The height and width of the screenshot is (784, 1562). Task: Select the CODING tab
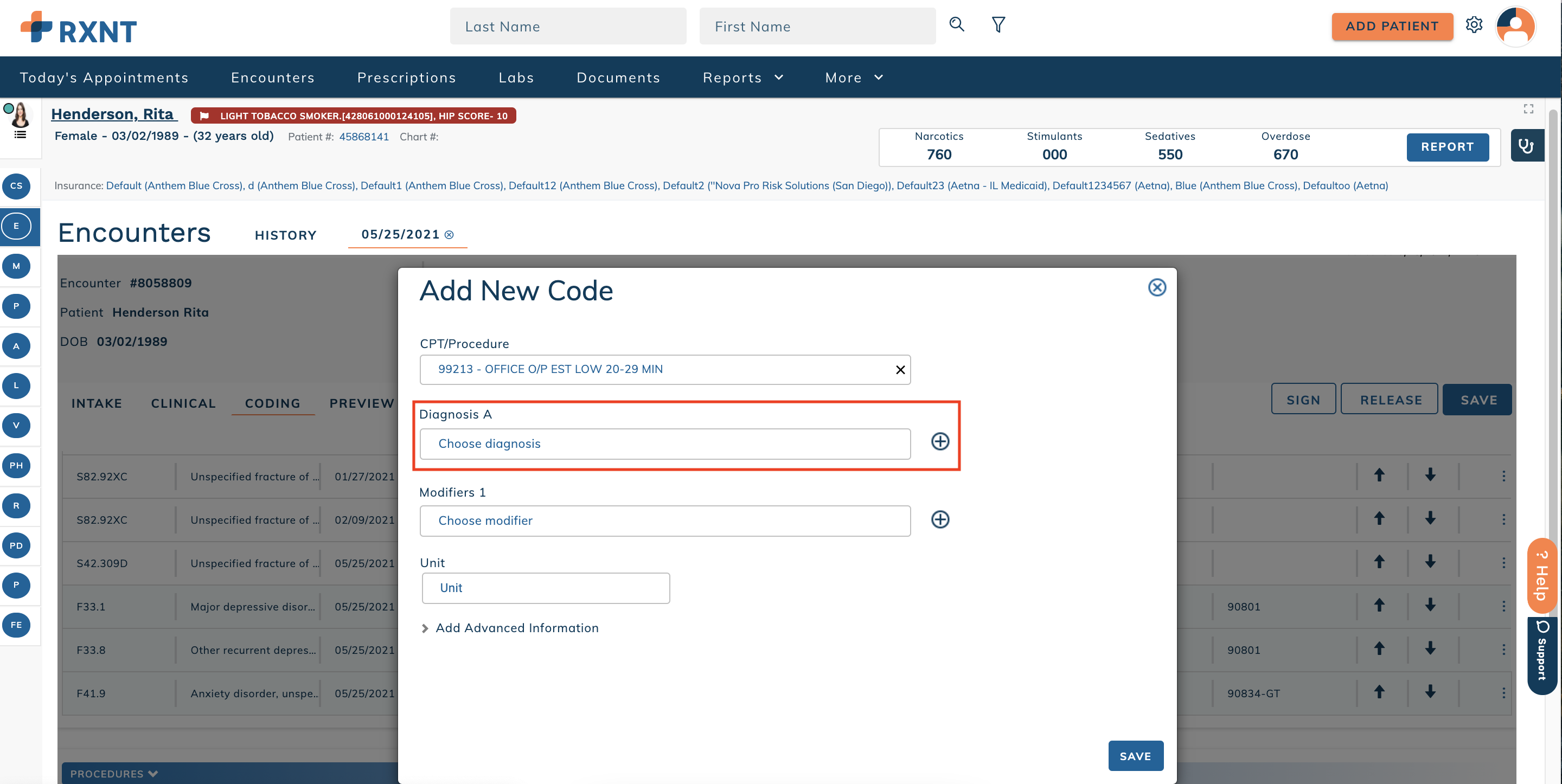click(x=272, y=403)
